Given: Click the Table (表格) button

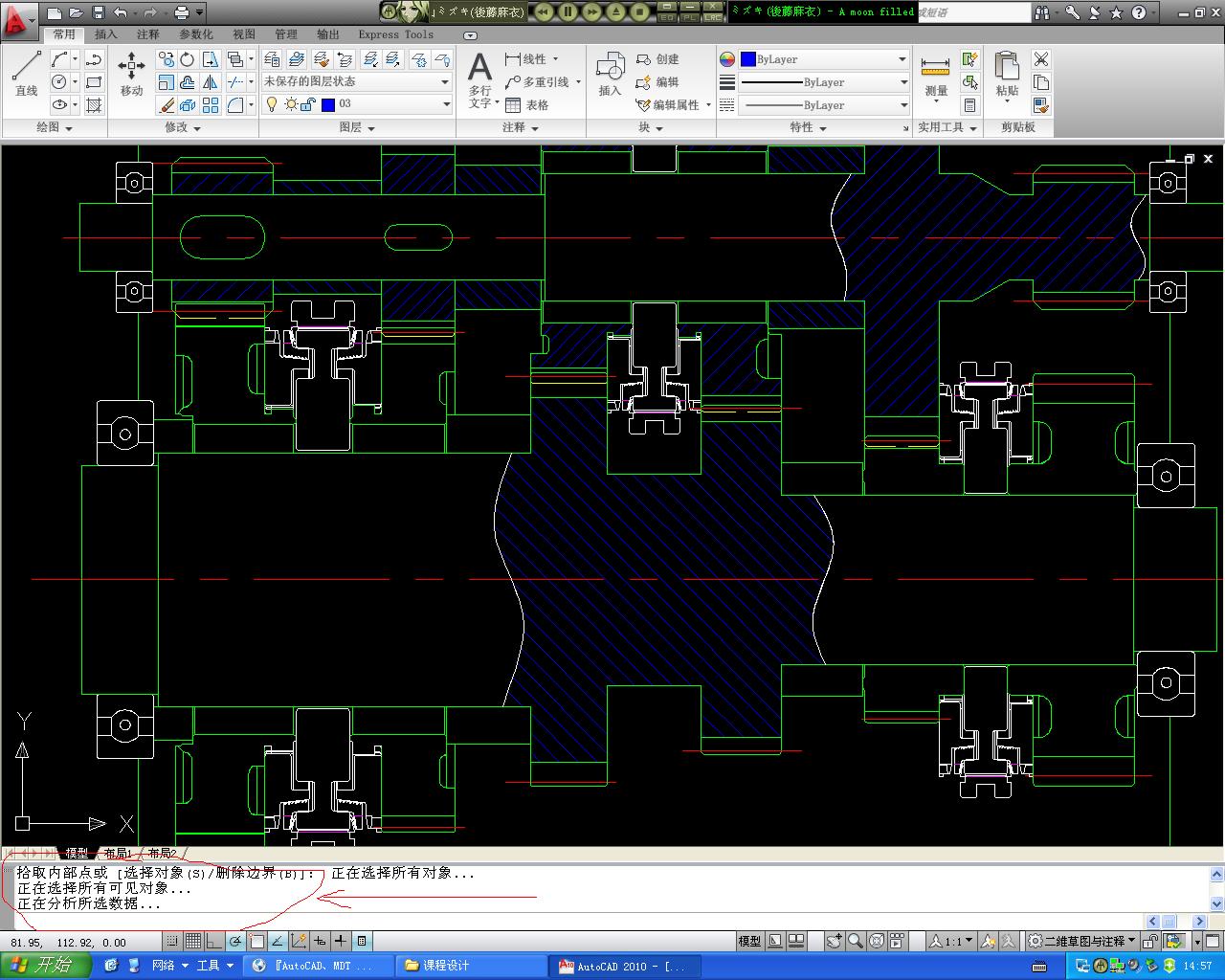Looking at the screenshot, I should click(x=527, y=105).
